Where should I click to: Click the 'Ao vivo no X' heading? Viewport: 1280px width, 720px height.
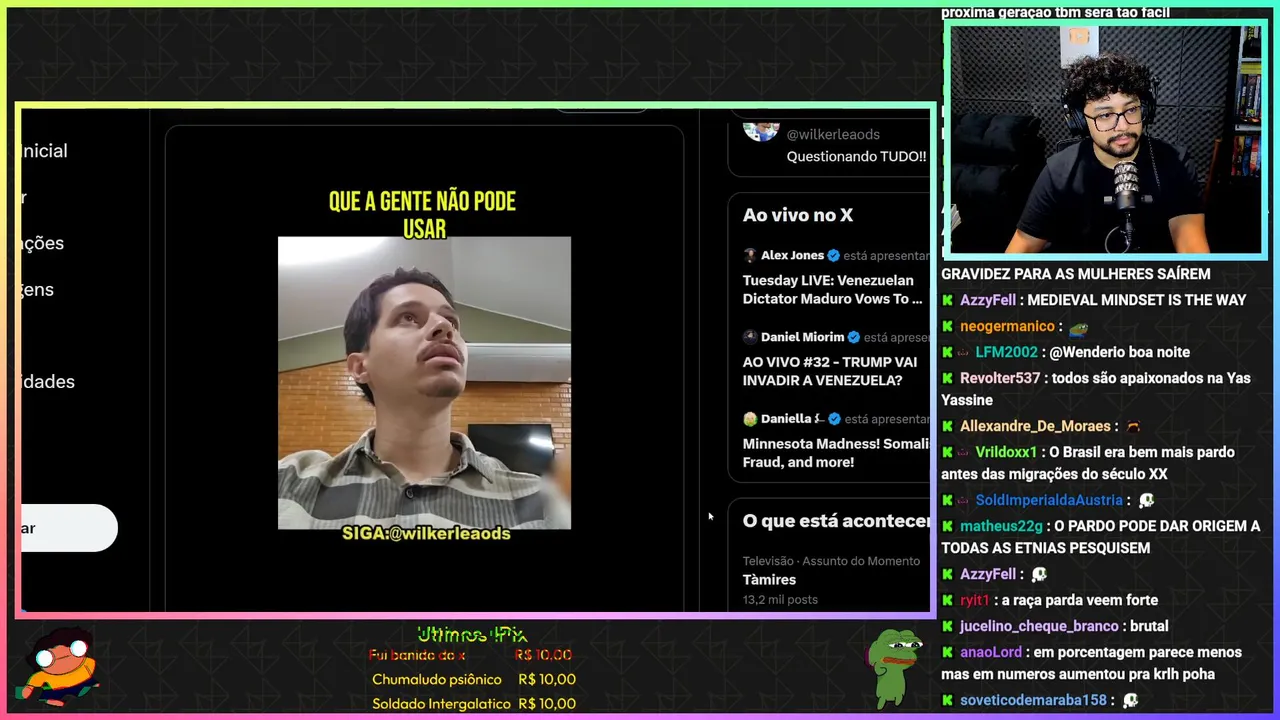click(798, 215)
